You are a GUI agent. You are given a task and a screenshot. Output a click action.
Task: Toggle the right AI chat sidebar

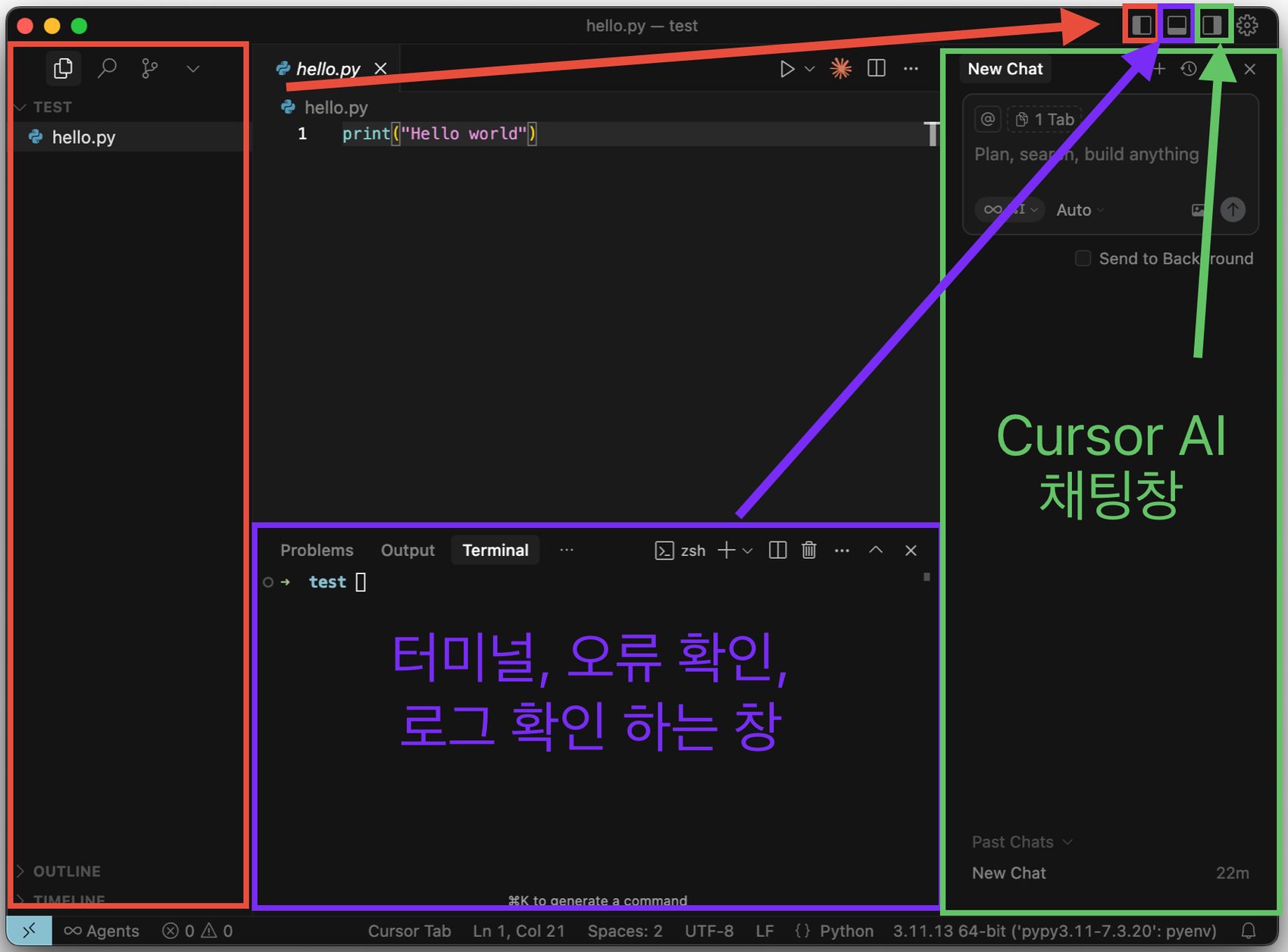pos(1212,25)
